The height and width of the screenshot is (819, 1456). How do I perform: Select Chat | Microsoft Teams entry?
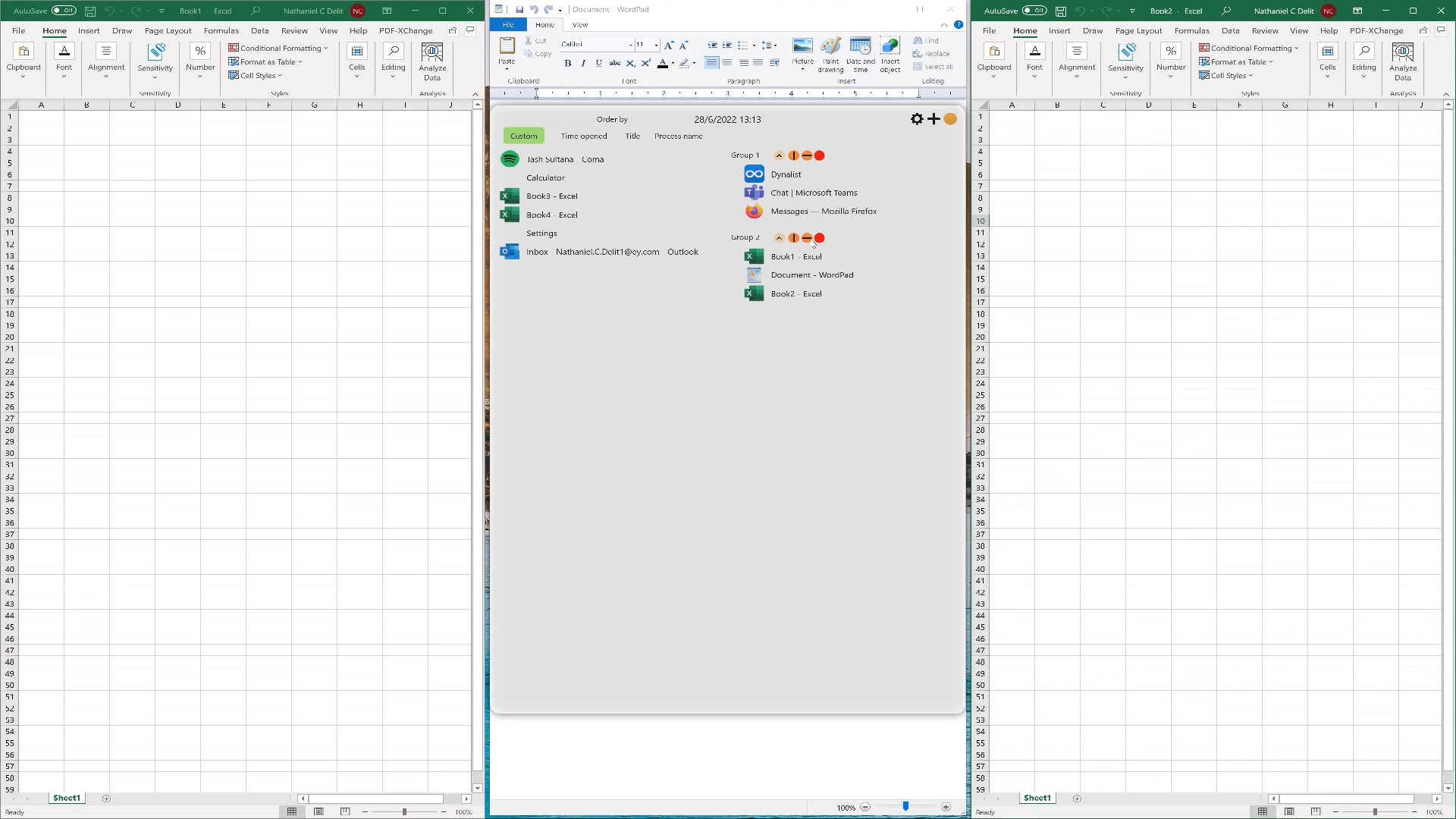click(x=801, y=193)
